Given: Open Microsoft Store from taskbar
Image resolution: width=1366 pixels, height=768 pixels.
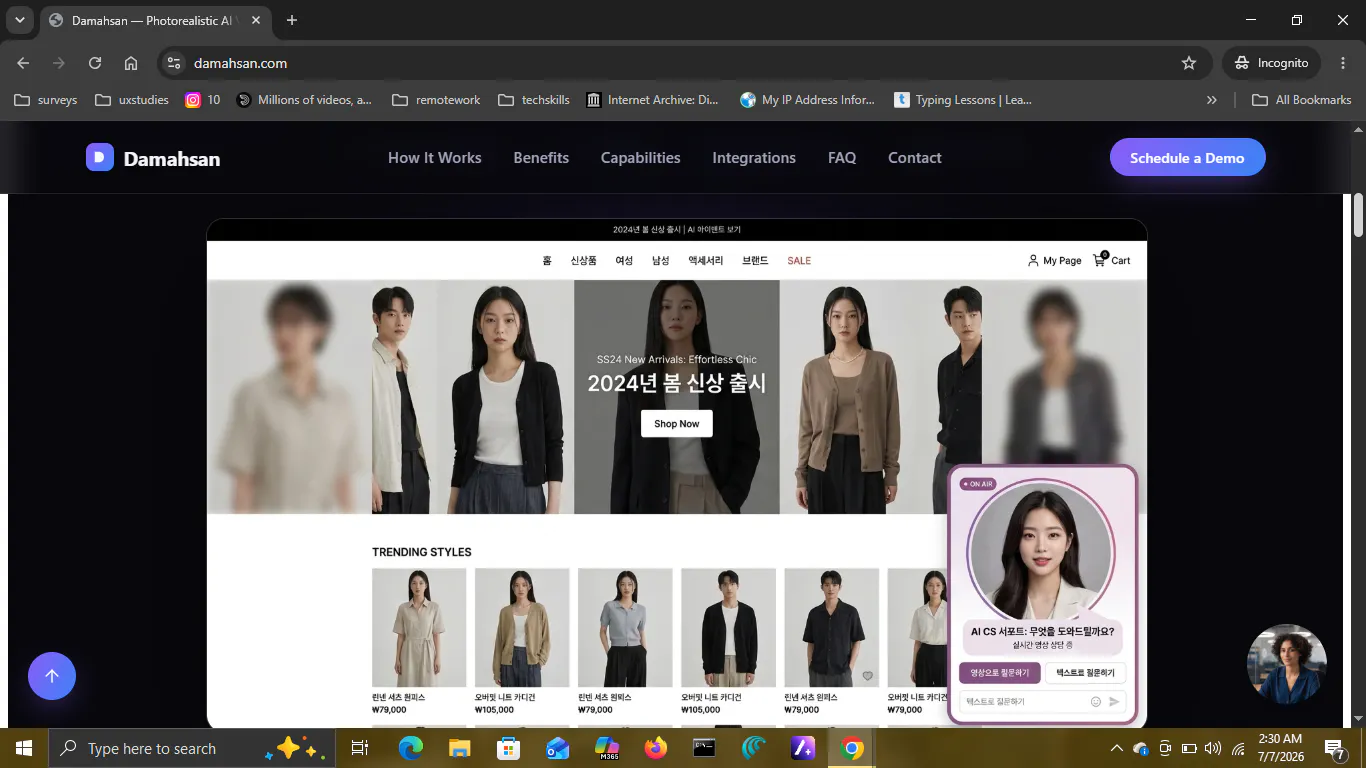Looking at the screenshot, I should tap(509, 748).
